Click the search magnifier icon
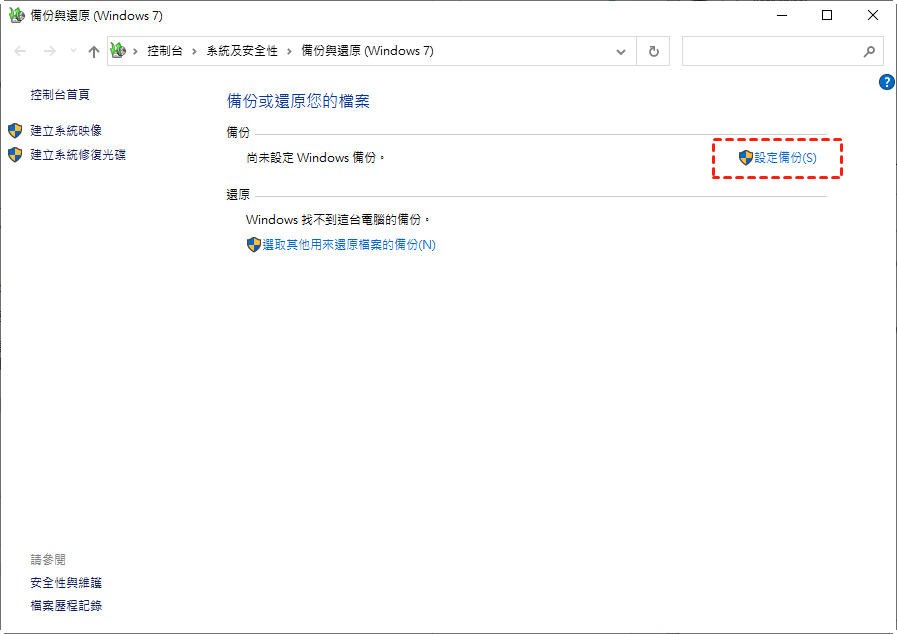The image size is (897, 634). (x=869, y=51)
